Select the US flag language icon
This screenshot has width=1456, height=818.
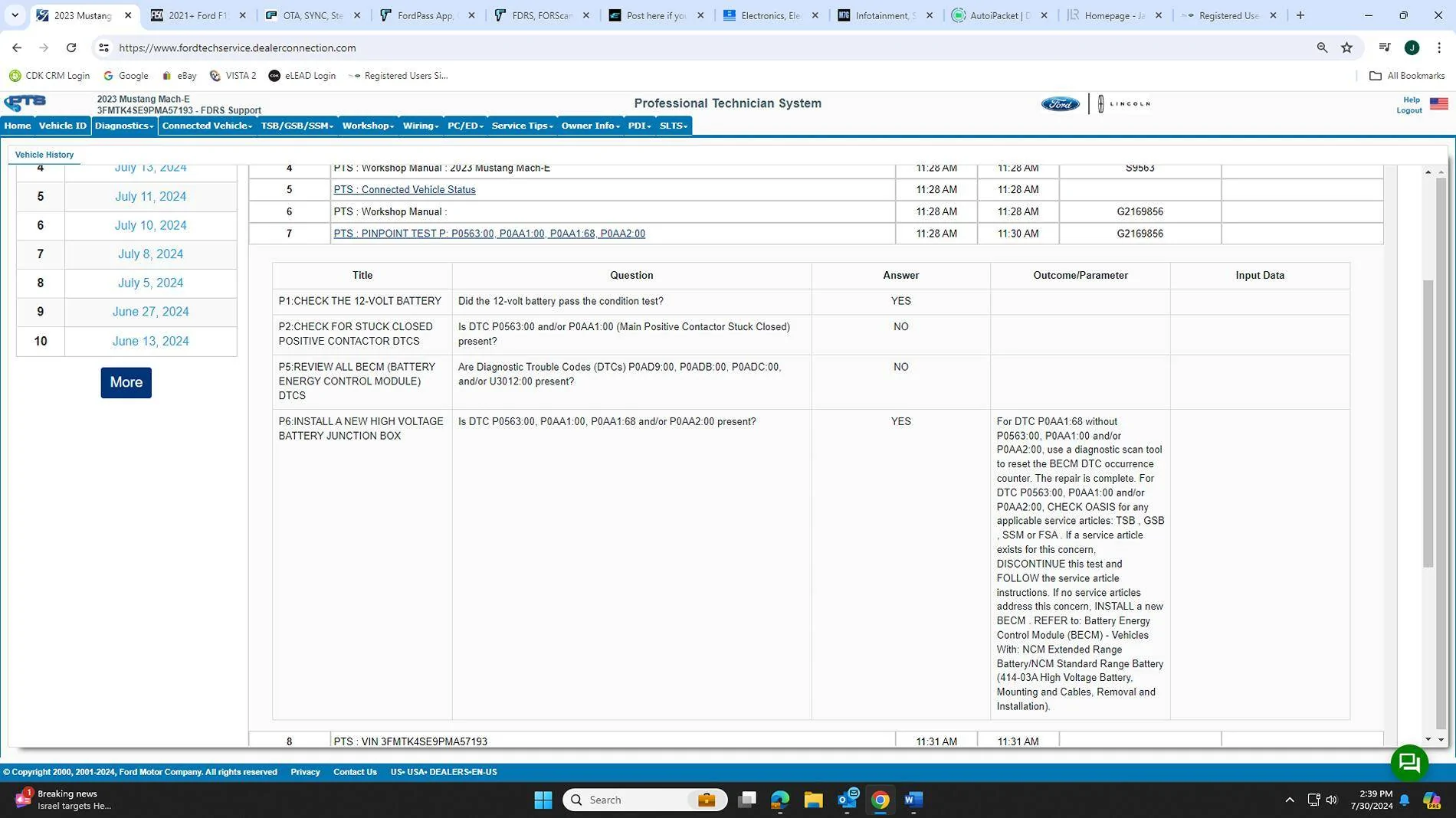[x=1438, y=104]
